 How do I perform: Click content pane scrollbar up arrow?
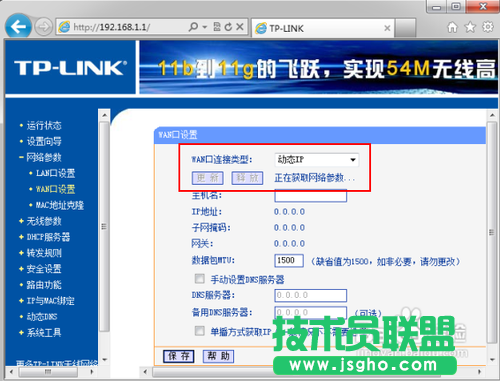click(x=492, y=115)
